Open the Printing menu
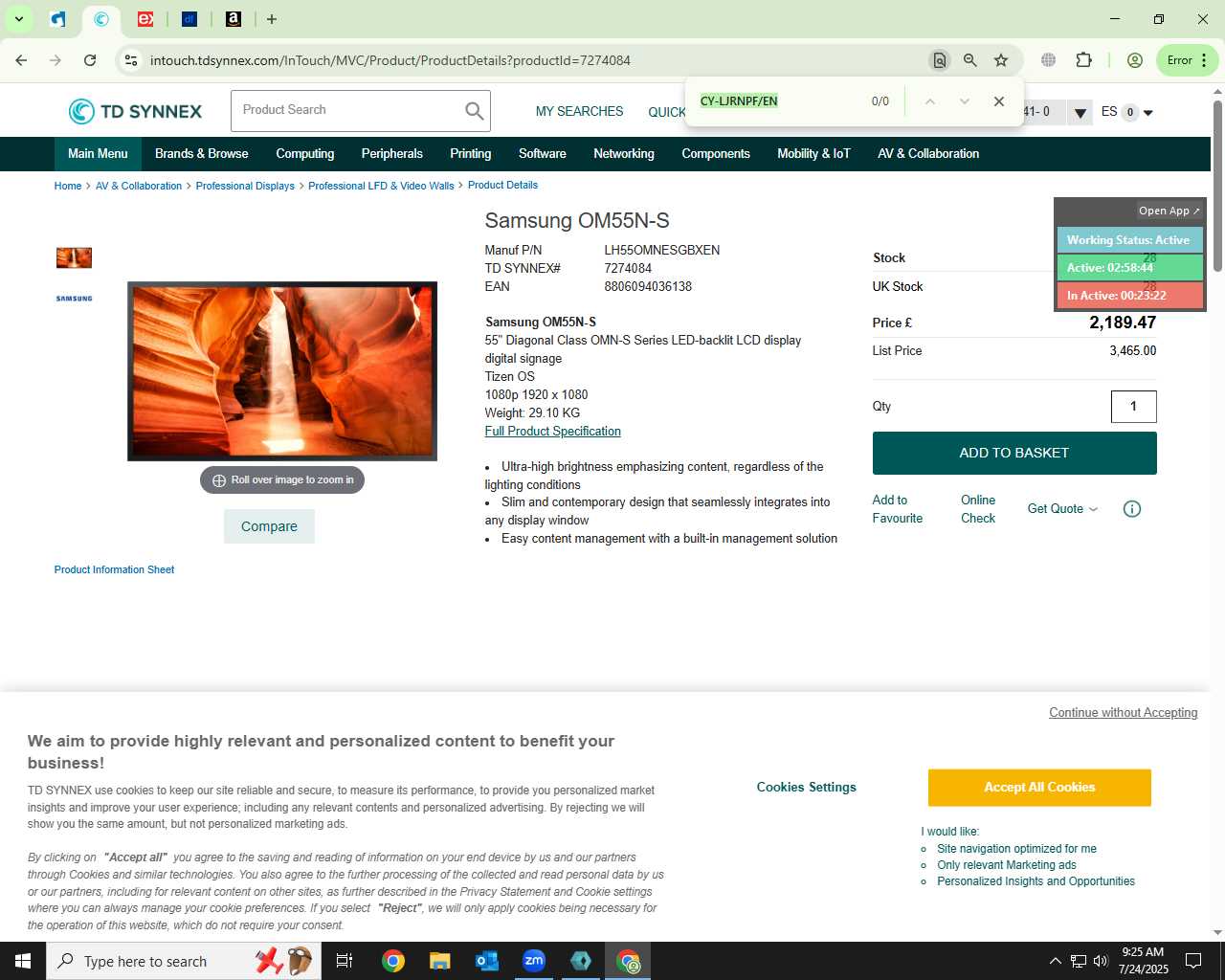 point(471,154)
